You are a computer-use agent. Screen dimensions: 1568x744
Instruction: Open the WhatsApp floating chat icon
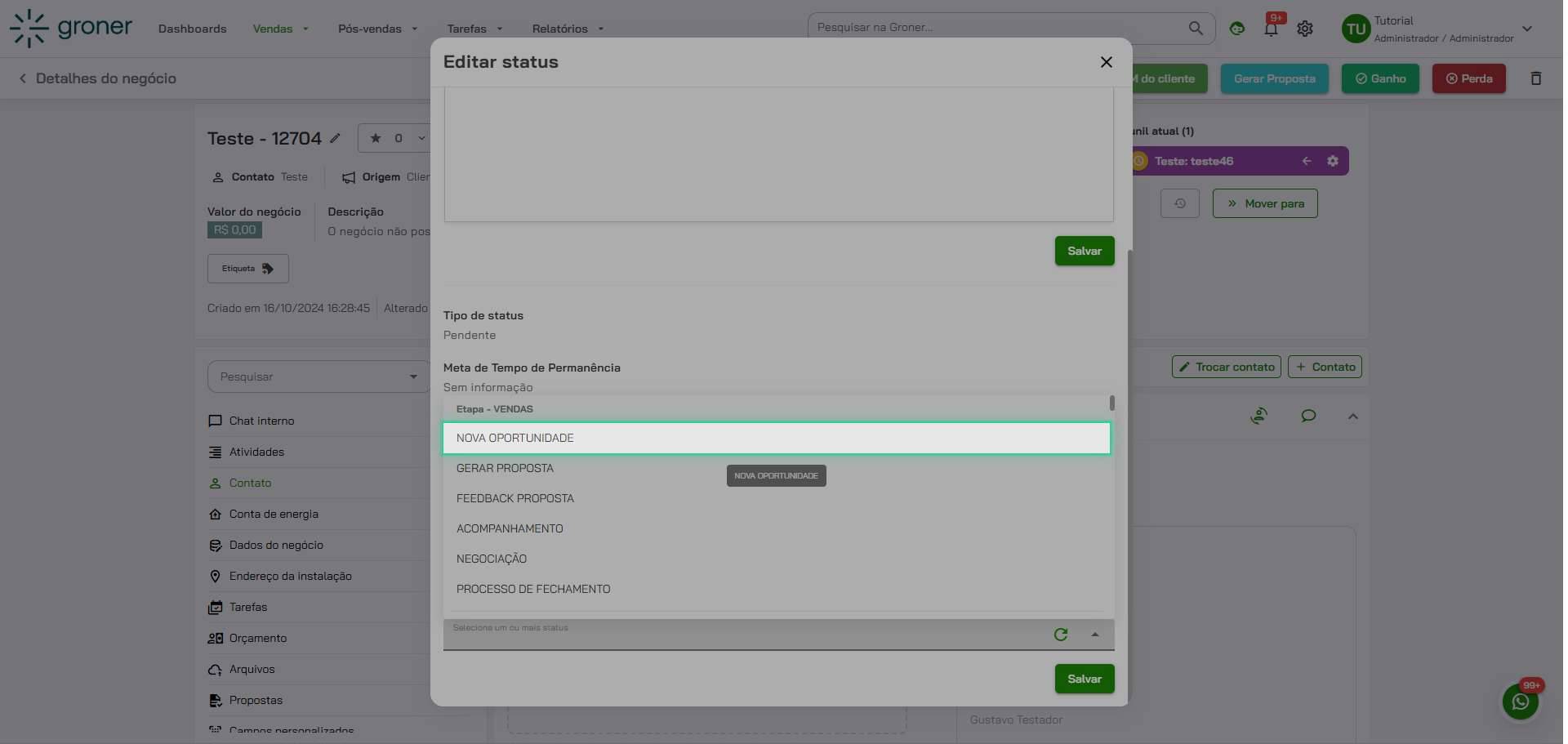(x=1520, y=702)
